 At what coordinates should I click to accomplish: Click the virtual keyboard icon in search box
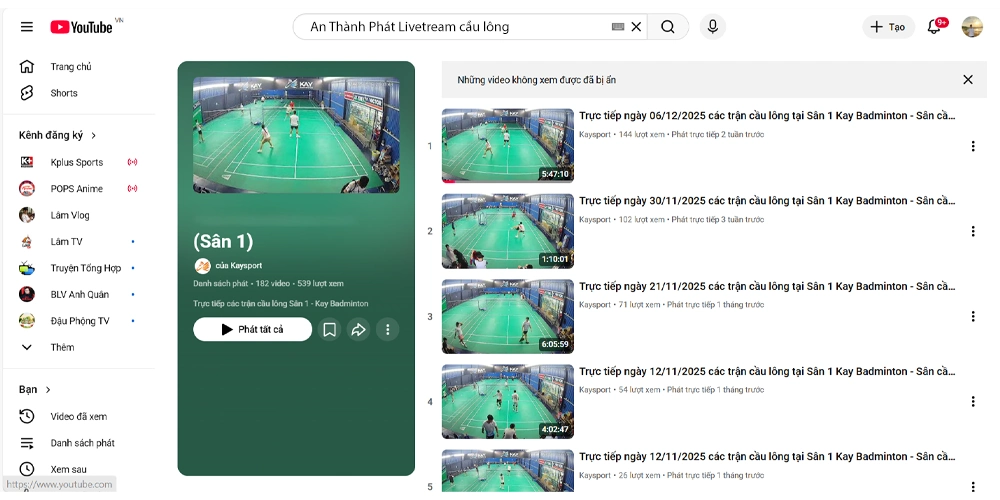[617, 27]
